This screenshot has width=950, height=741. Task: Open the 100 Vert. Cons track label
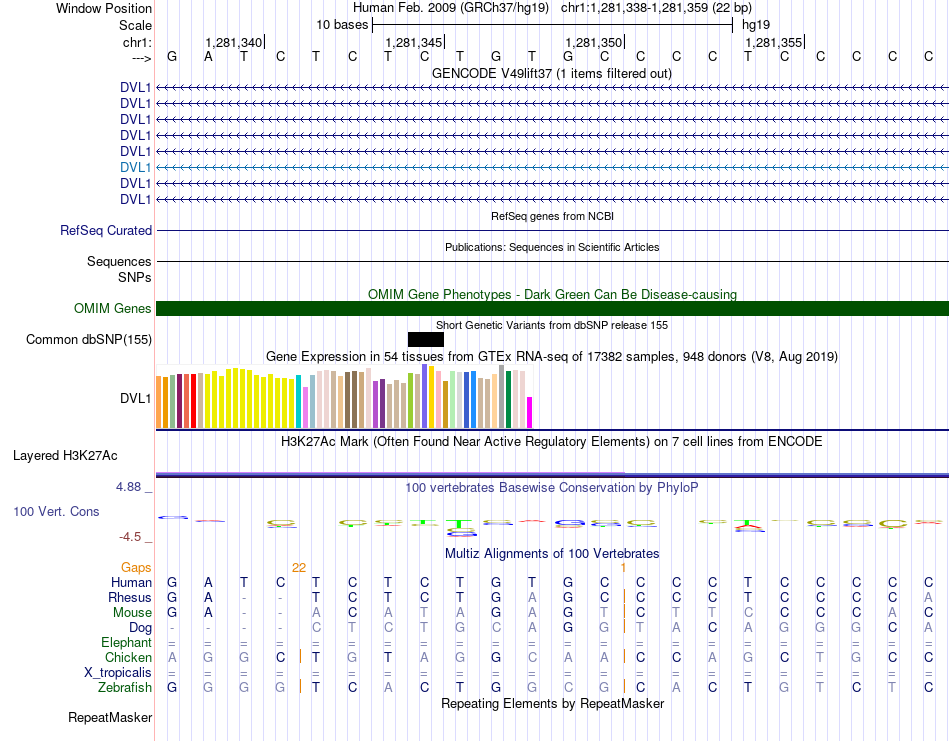56,511
